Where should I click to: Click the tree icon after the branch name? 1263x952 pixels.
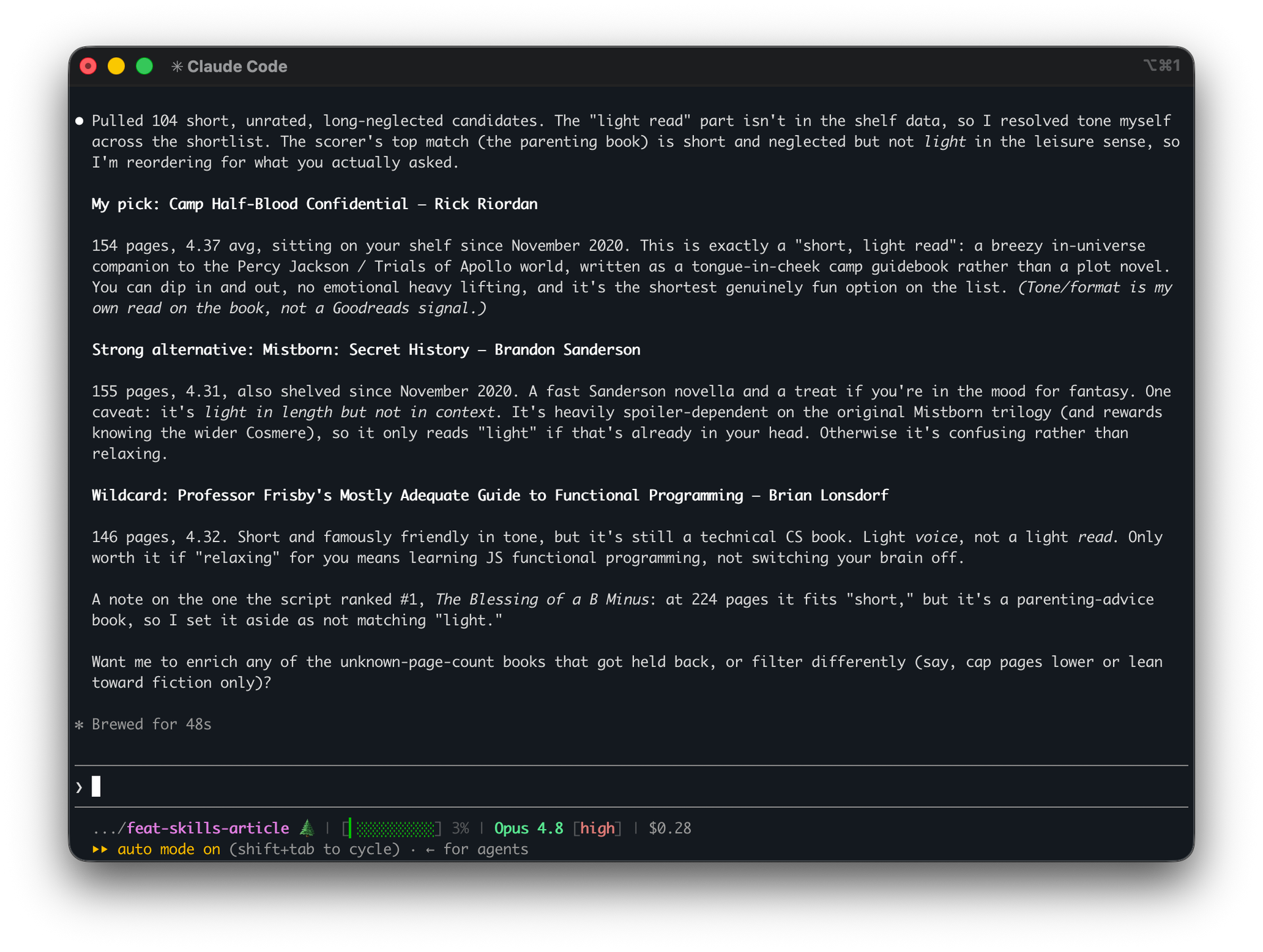(x=307, y=828)
